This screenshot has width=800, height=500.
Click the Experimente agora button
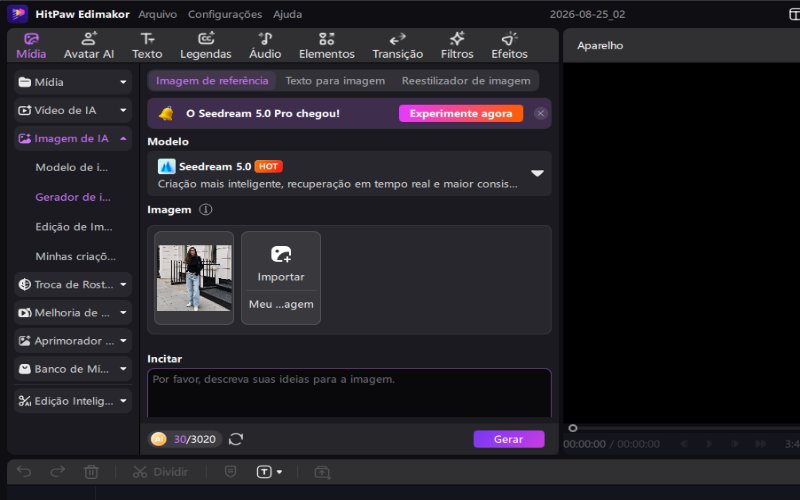461,113
